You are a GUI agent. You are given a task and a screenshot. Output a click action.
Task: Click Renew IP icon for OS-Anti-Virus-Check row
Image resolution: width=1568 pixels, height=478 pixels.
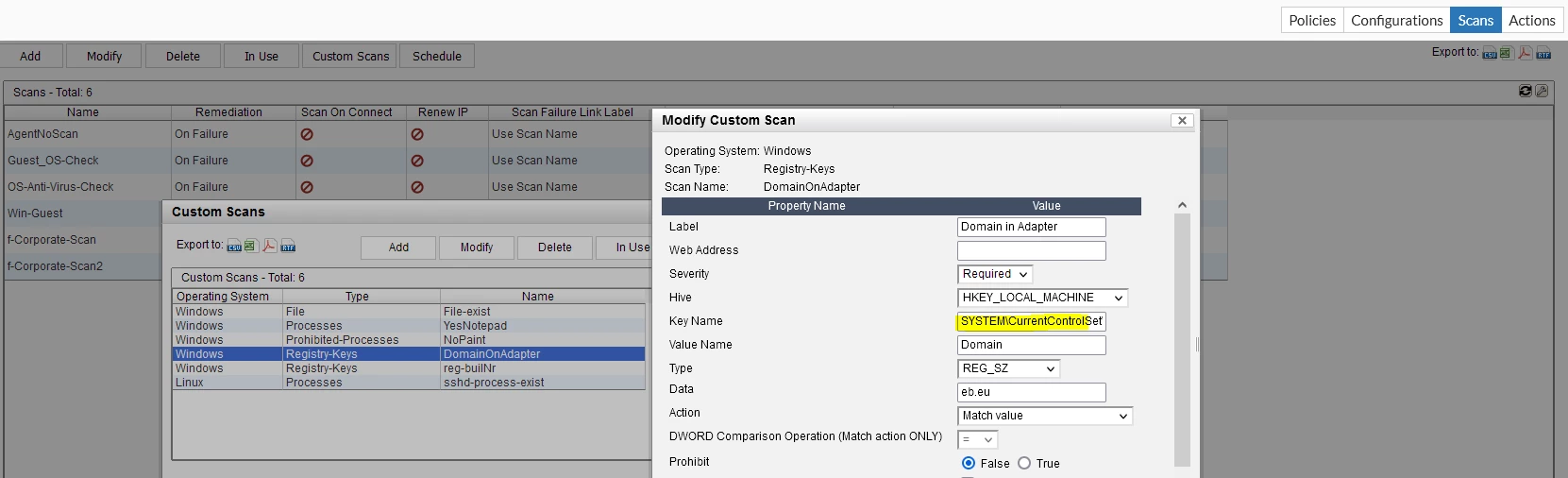[417, 187]
